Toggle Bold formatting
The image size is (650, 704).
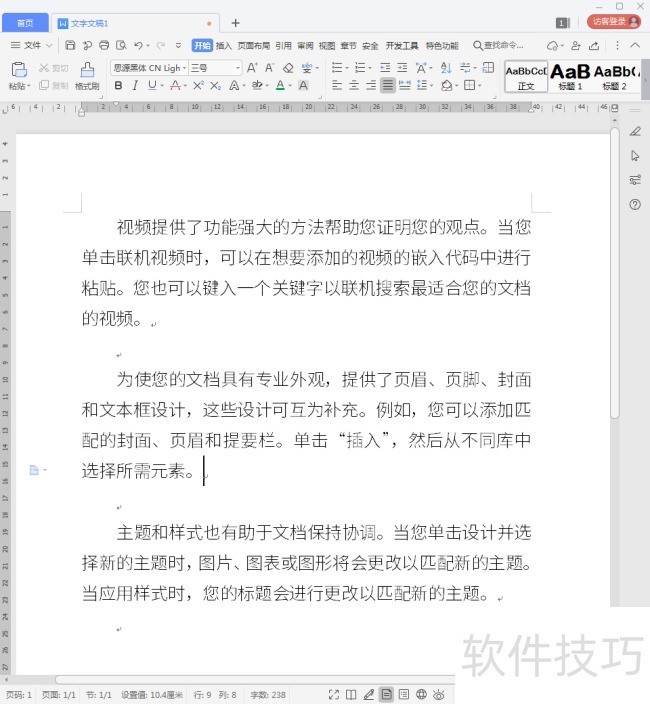pyautogui.click(x=118, y=85)
